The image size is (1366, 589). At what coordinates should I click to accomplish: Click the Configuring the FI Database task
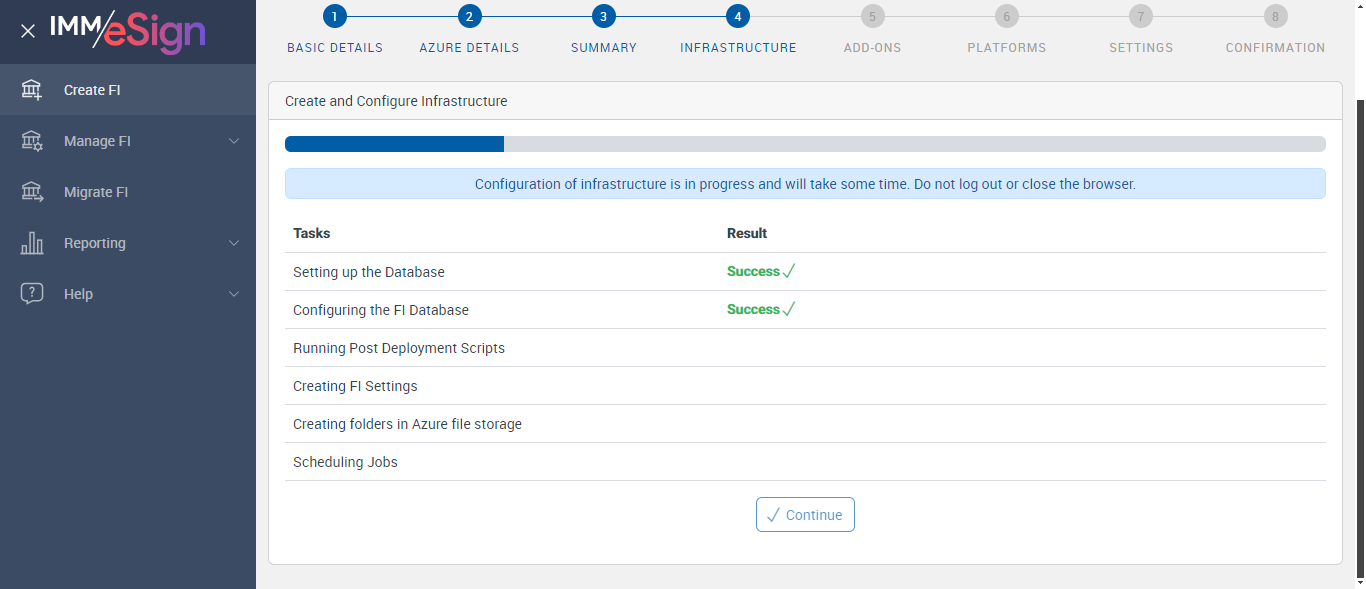click(381, 310)
